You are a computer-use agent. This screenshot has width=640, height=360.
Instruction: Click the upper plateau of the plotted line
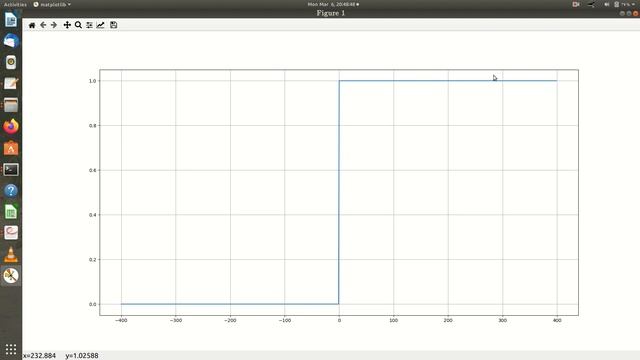(448, 80)
